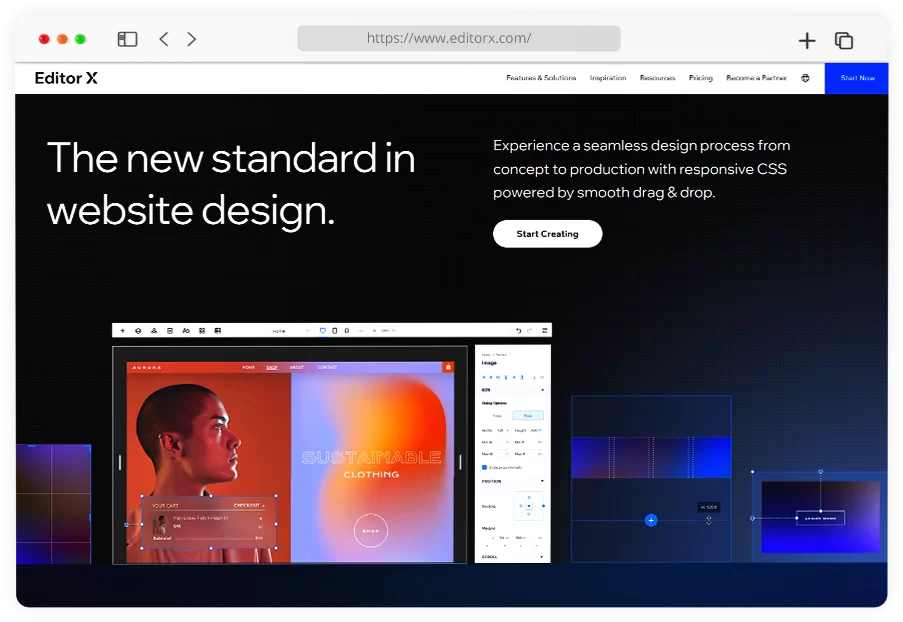903x622 pixels.
Task: Open the masters icon in editor toolbar
Action: point(154,331)
